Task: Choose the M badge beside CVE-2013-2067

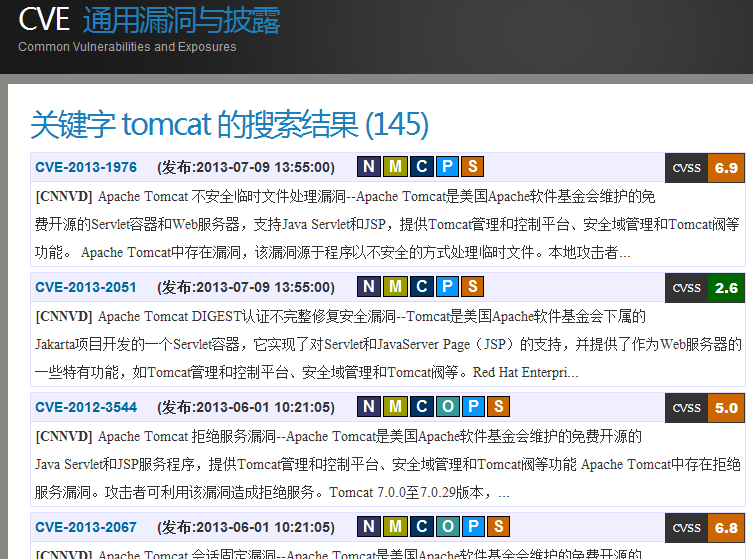Action: pyautogui.click(x=395, y=527)
